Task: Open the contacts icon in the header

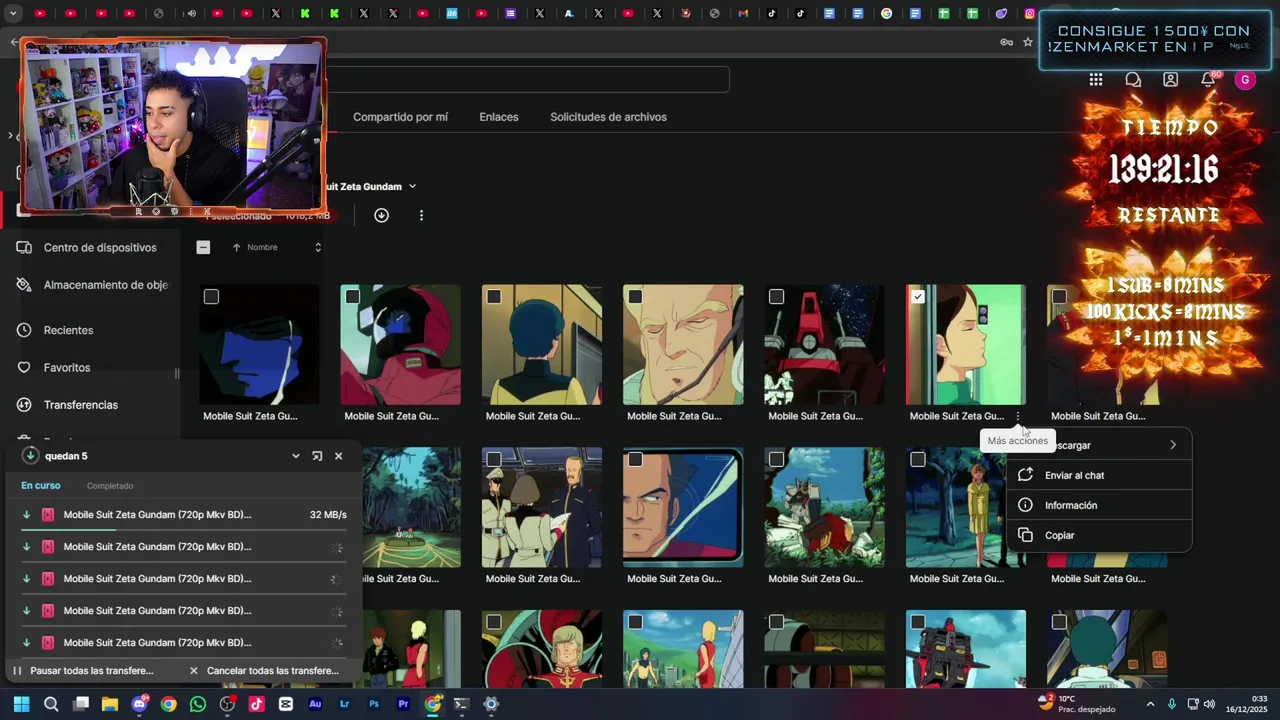Action: click(1170, 80)
